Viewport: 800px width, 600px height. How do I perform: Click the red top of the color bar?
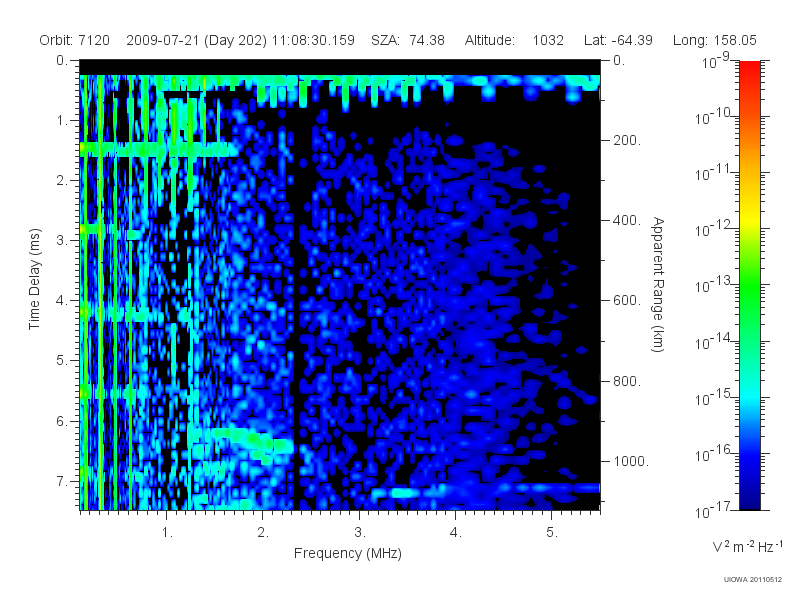[749, 69]
